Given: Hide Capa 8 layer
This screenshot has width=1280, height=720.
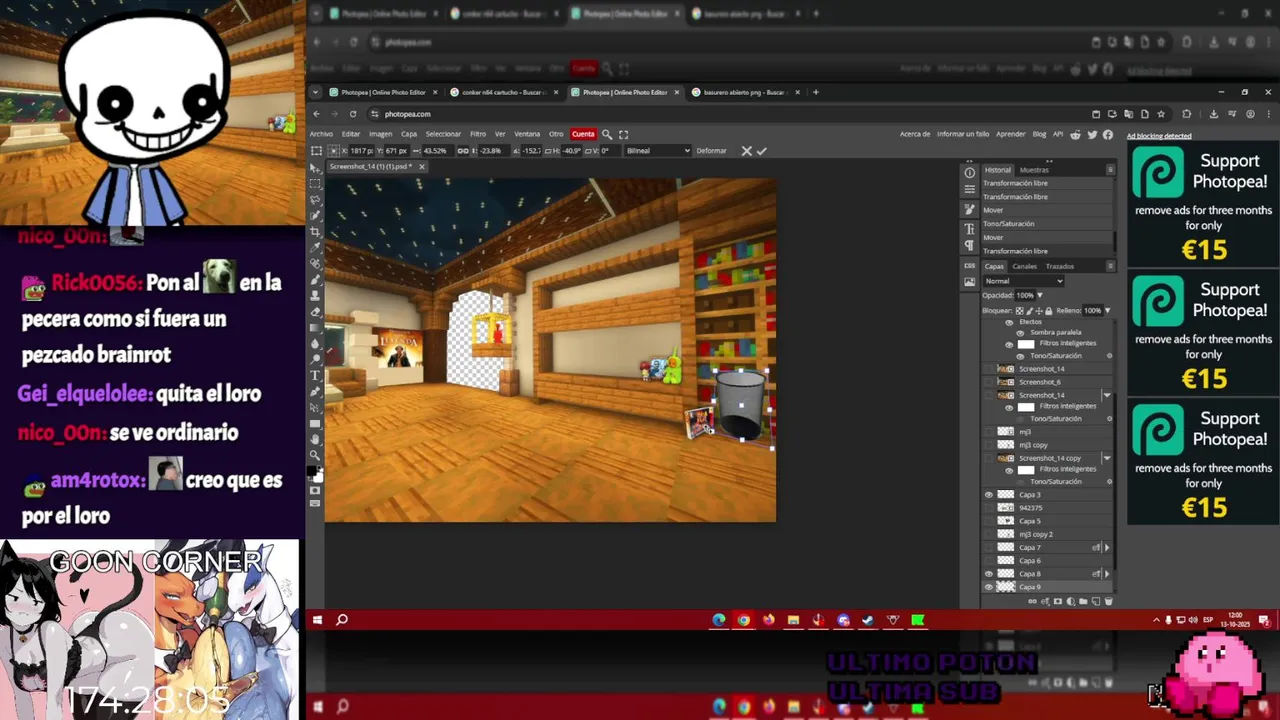Looking at the screenshot, I should pos(989,574).
